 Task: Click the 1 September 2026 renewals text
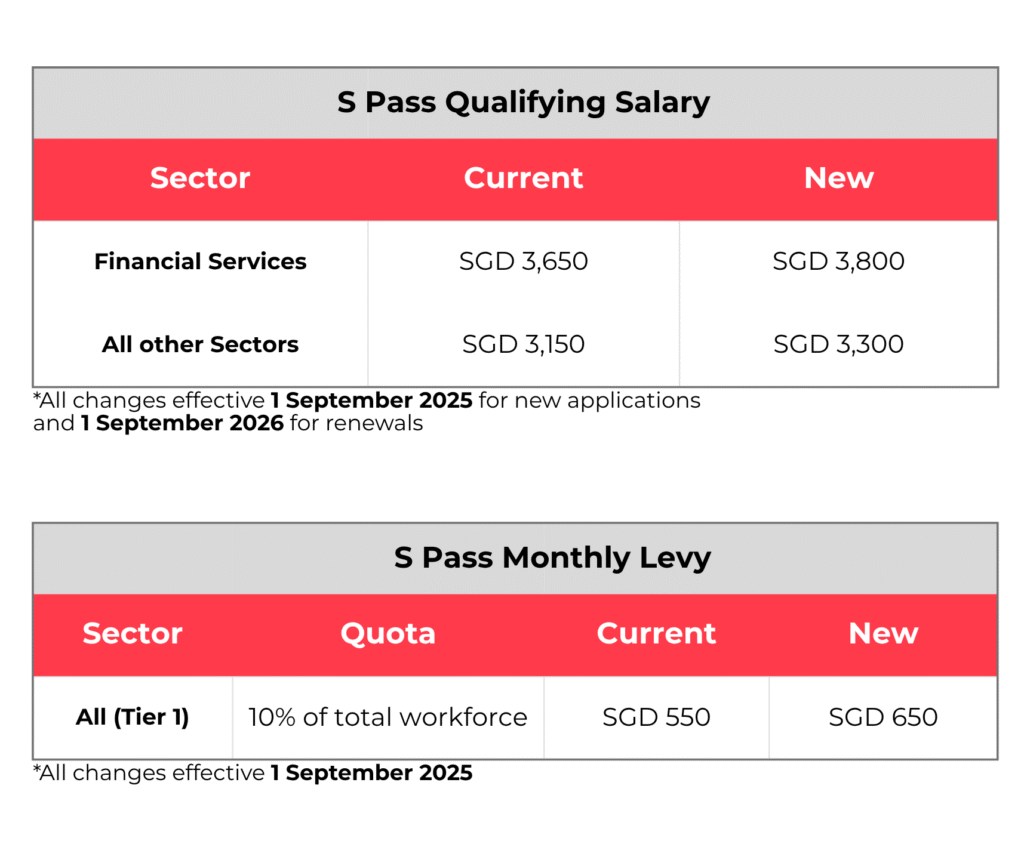pos(182,423)
